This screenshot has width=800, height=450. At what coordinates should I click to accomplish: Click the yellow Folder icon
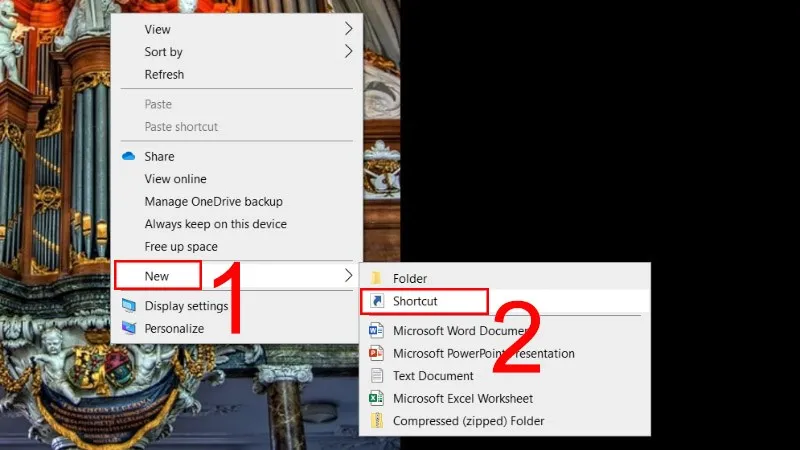(x=377, y=278)
